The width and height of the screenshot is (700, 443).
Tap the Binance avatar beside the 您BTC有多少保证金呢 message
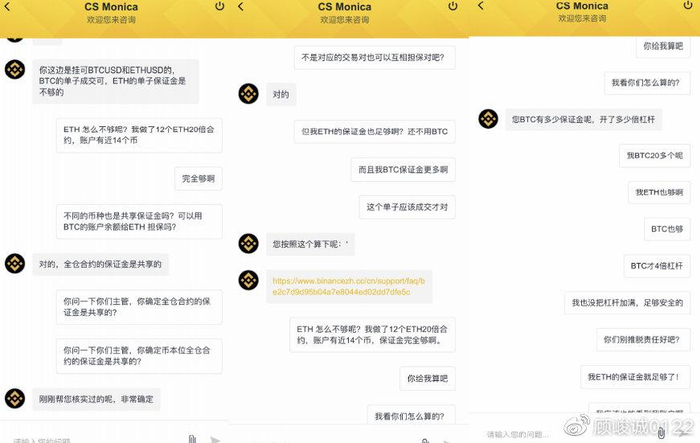tap(488, 119)
